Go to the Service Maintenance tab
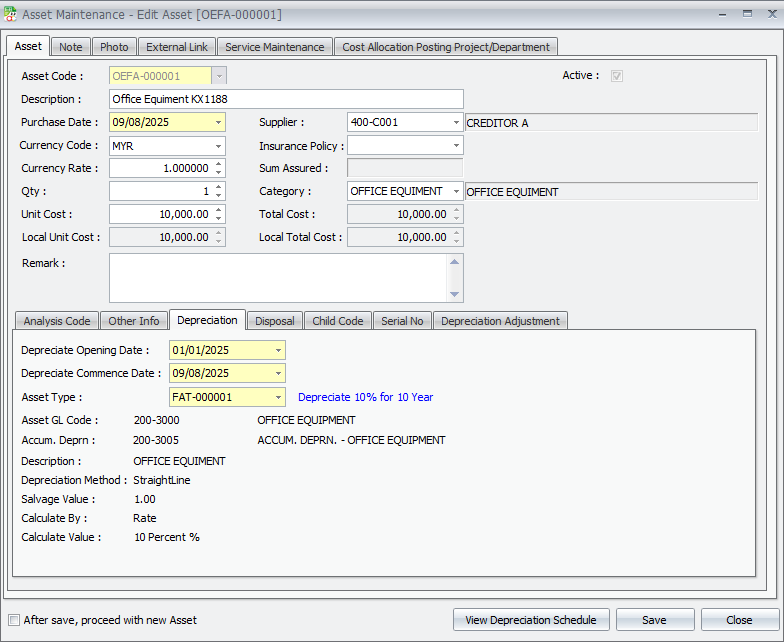The image size is (784, 642). pyautogui.click(x=274, y=47)
